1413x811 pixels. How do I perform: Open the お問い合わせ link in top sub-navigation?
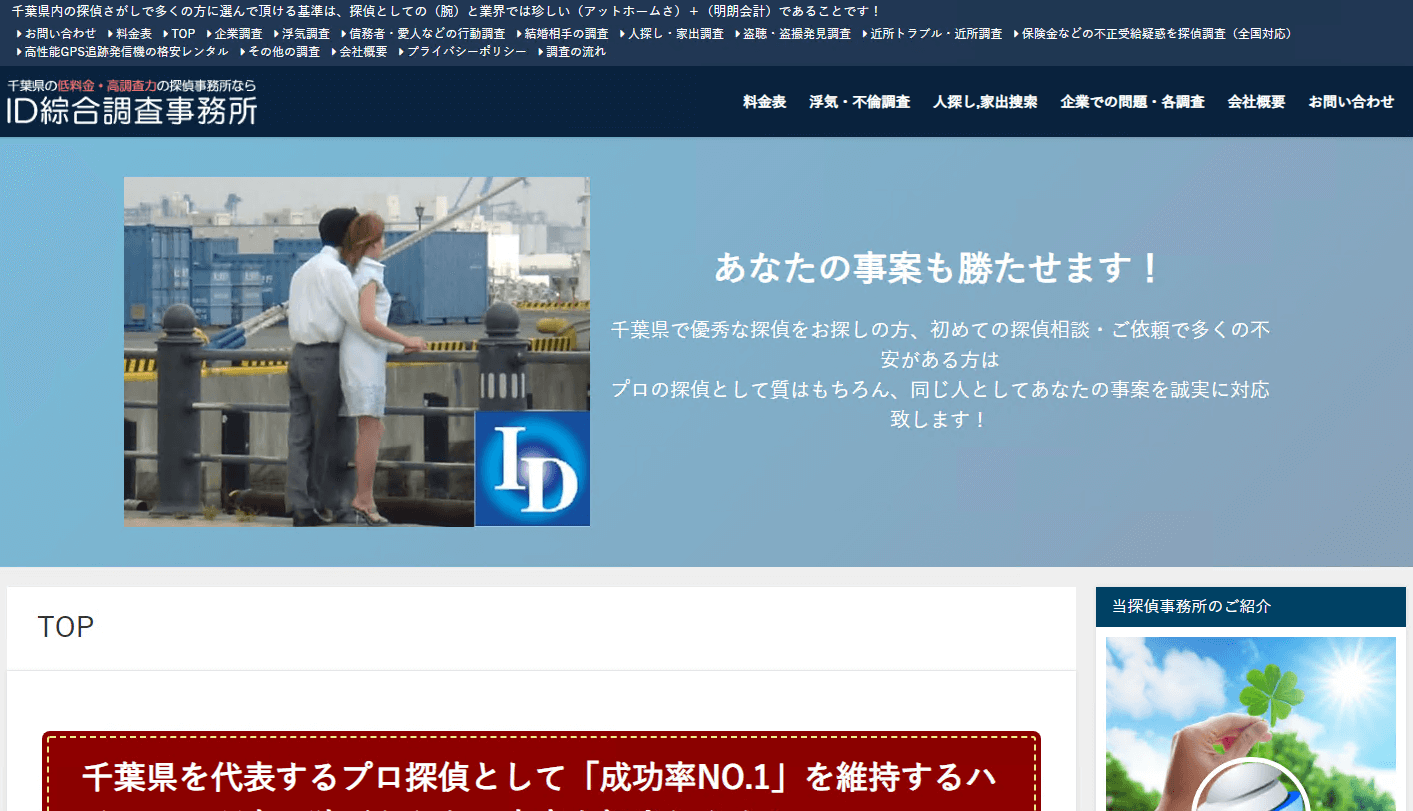(x=60, y=34)
